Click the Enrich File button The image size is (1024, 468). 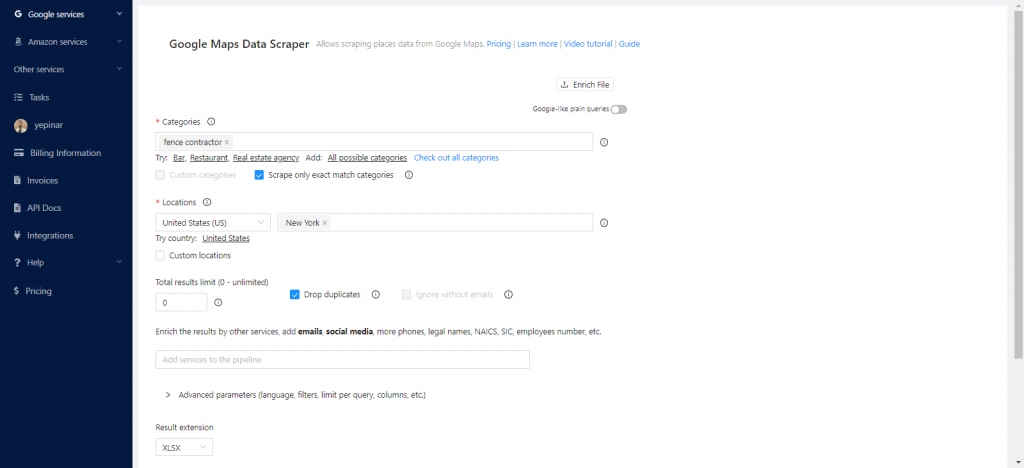[585, 85]
